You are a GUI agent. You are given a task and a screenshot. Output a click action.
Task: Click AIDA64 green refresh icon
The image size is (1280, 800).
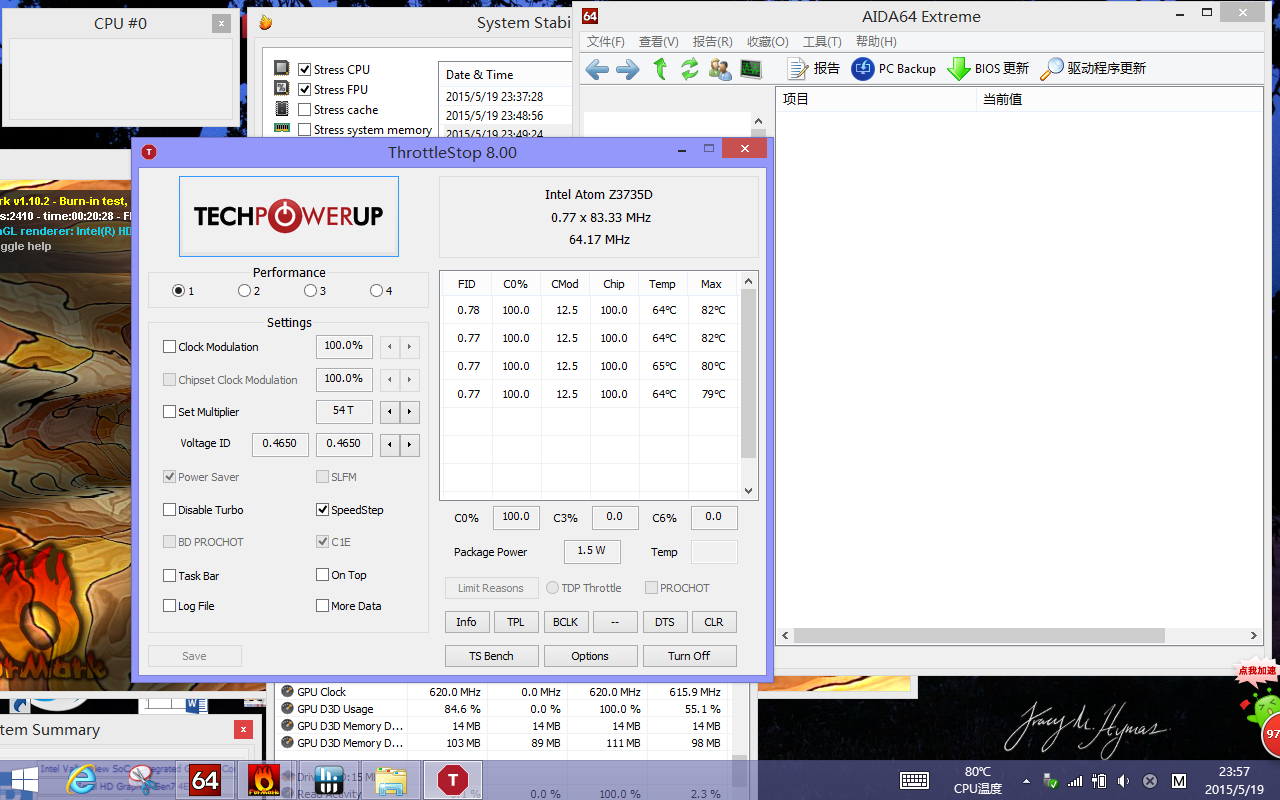coord(690,69)
